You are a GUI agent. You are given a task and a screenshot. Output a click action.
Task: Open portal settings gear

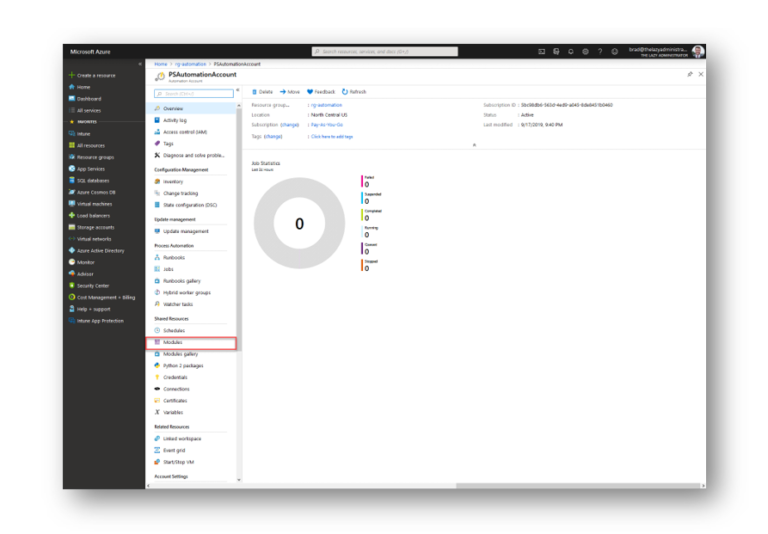coord(585,51)
